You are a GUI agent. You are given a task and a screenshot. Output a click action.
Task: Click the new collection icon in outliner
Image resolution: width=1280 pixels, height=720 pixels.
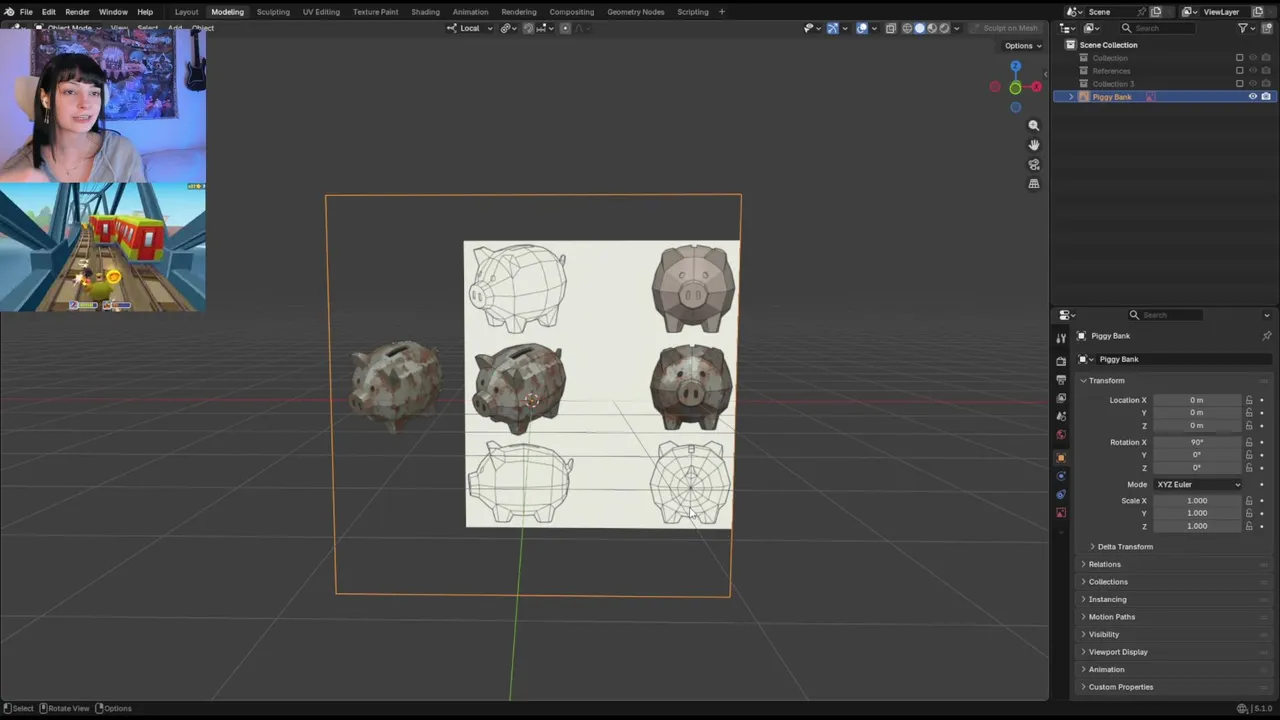1267,28
